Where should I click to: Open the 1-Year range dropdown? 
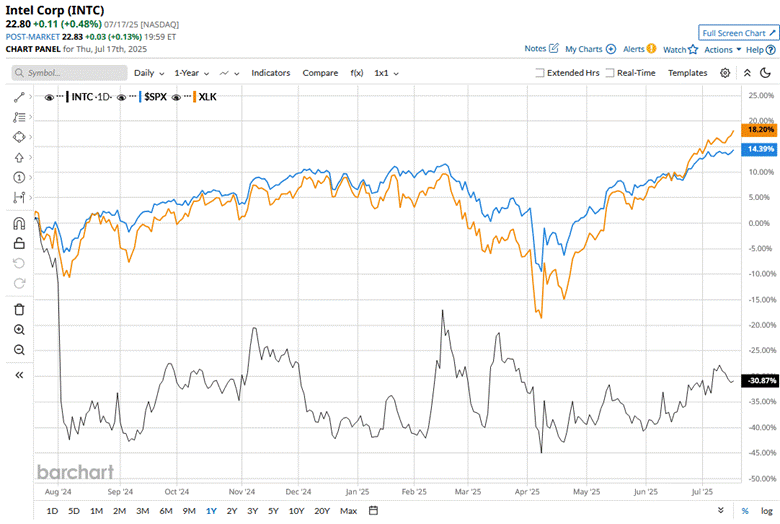pyautogui.click(x=192, y=73)
